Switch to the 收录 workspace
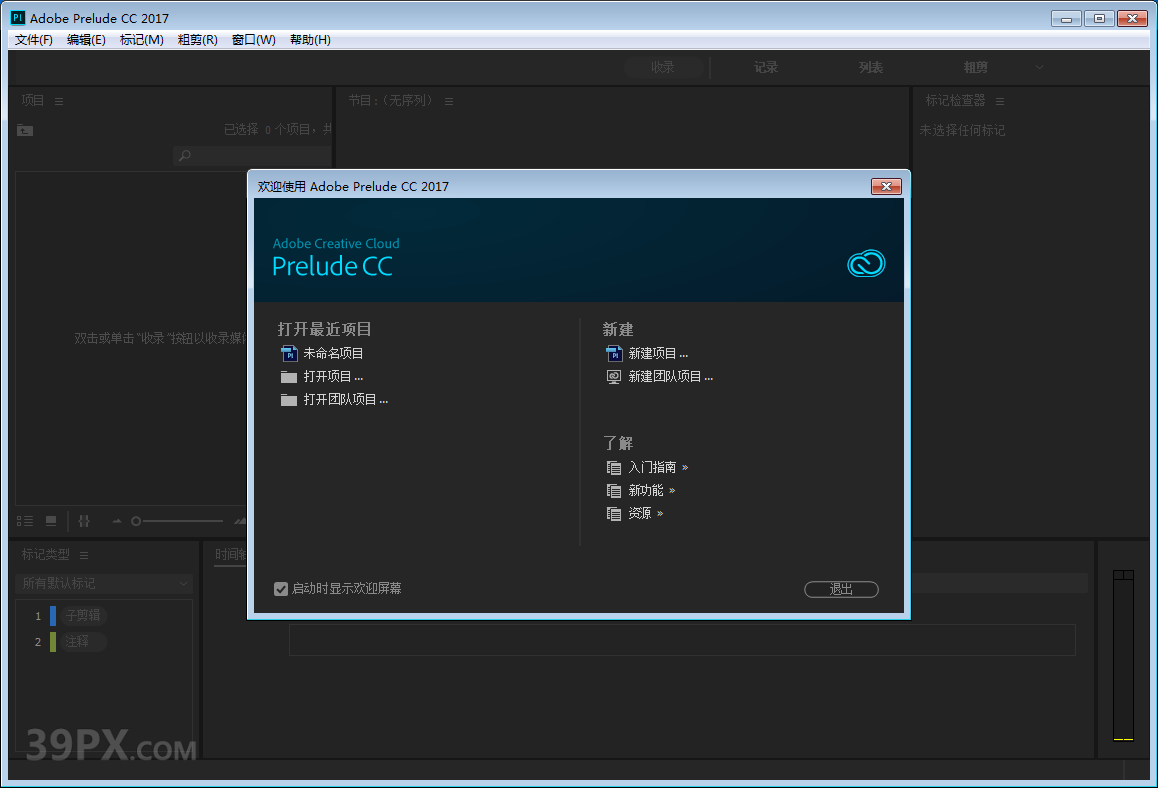 662,67
